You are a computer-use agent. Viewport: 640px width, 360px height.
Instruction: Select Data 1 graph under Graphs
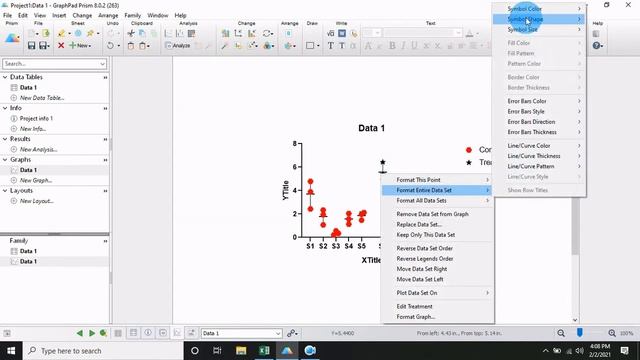28,170
